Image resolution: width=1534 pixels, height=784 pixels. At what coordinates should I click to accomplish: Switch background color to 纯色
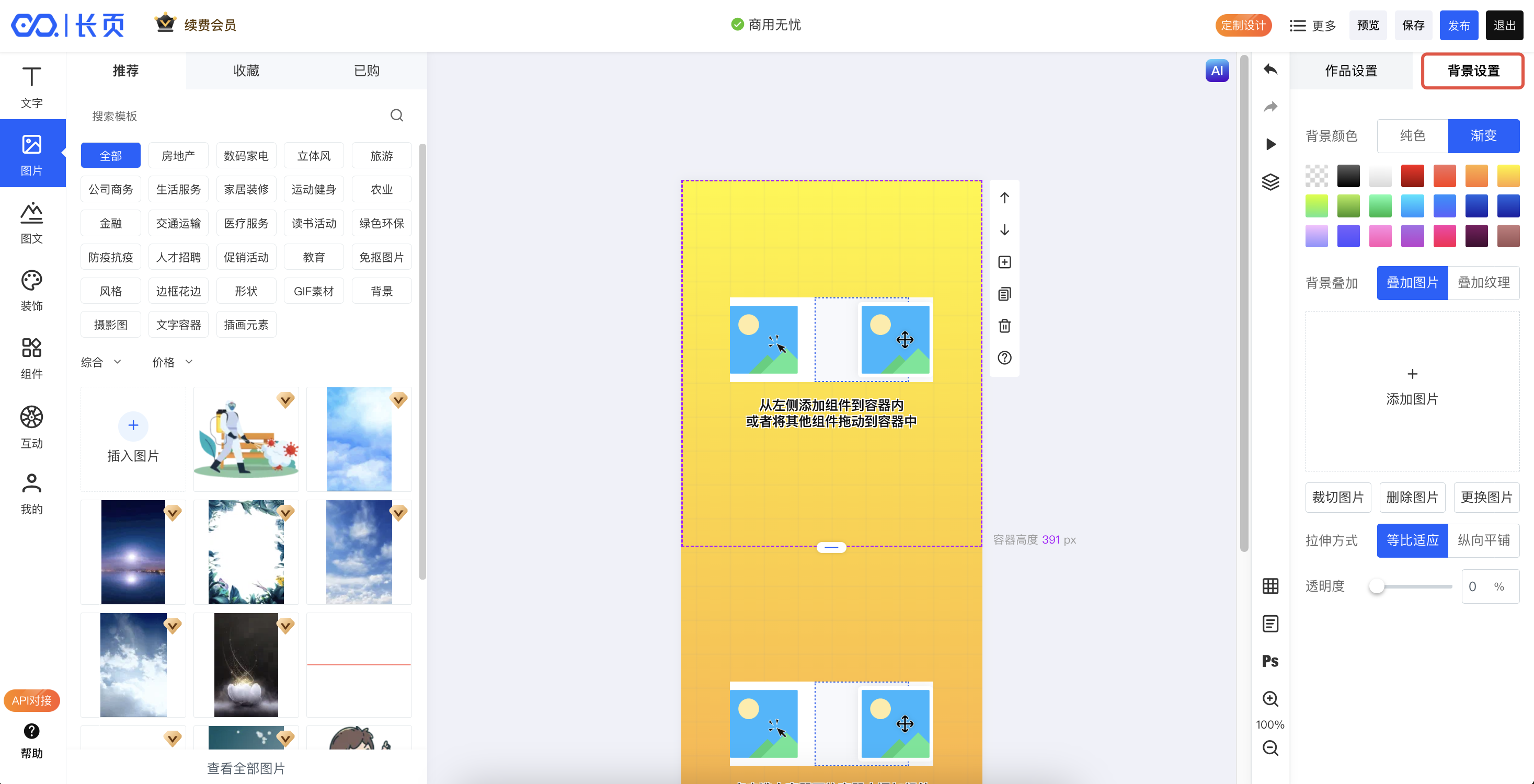(x=1412, y=136)
